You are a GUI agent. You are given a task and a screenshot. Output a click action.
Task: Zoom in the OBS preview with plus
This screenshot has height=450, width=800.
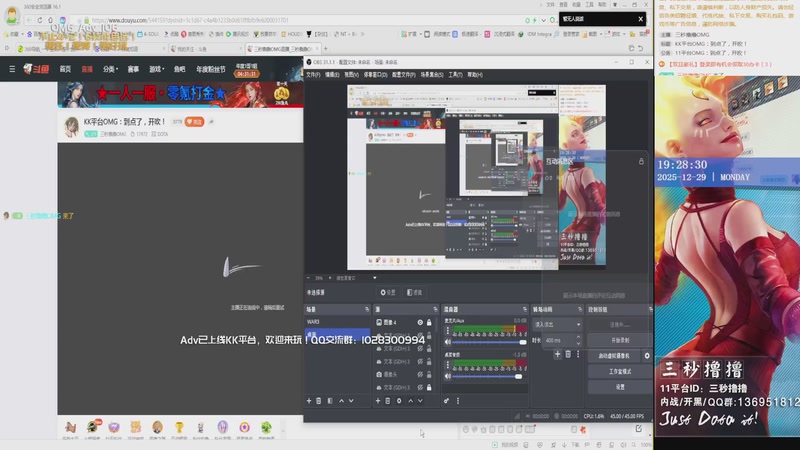[x=330, y=278]
